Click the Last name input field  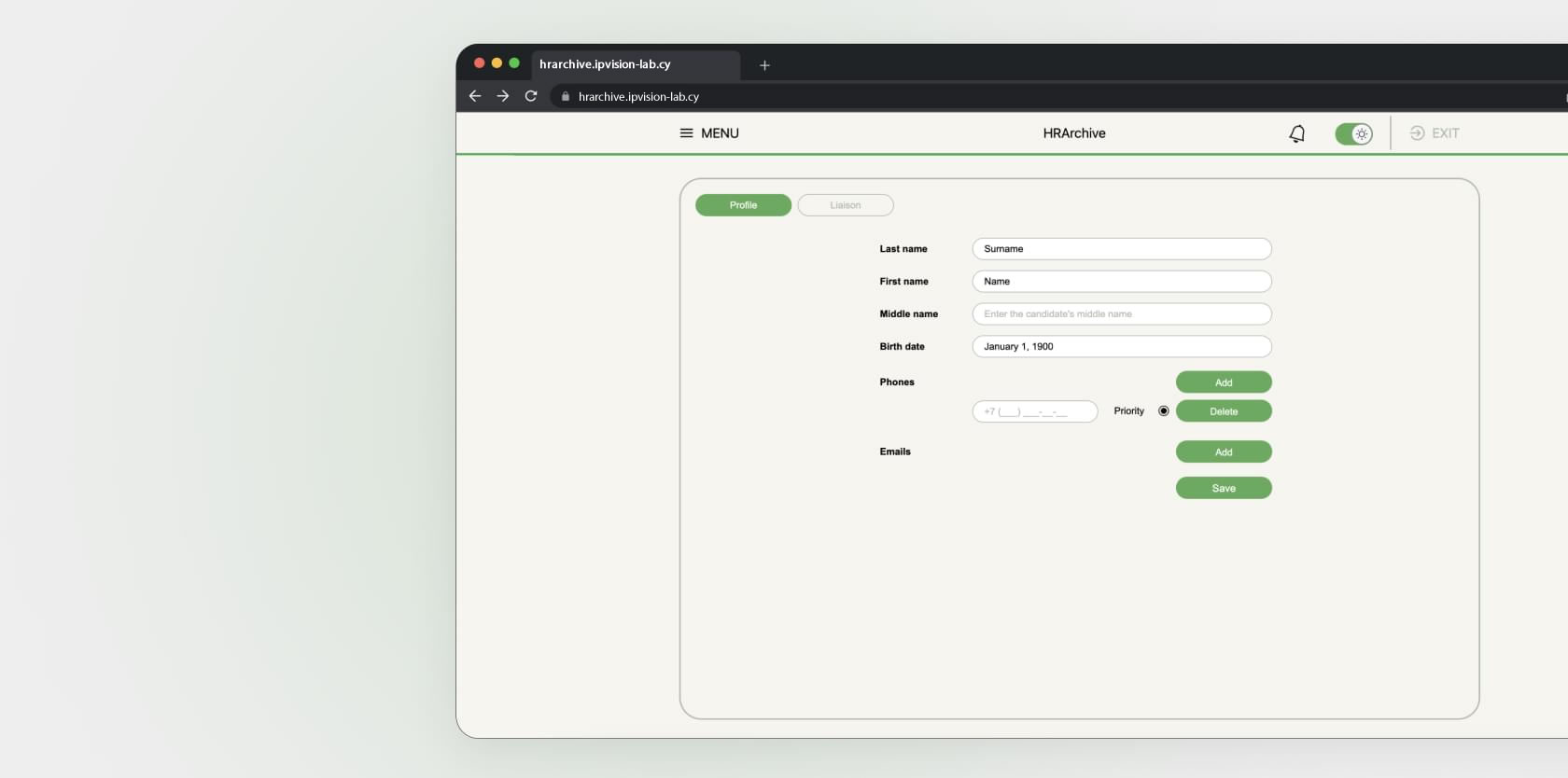[1121, 249]
